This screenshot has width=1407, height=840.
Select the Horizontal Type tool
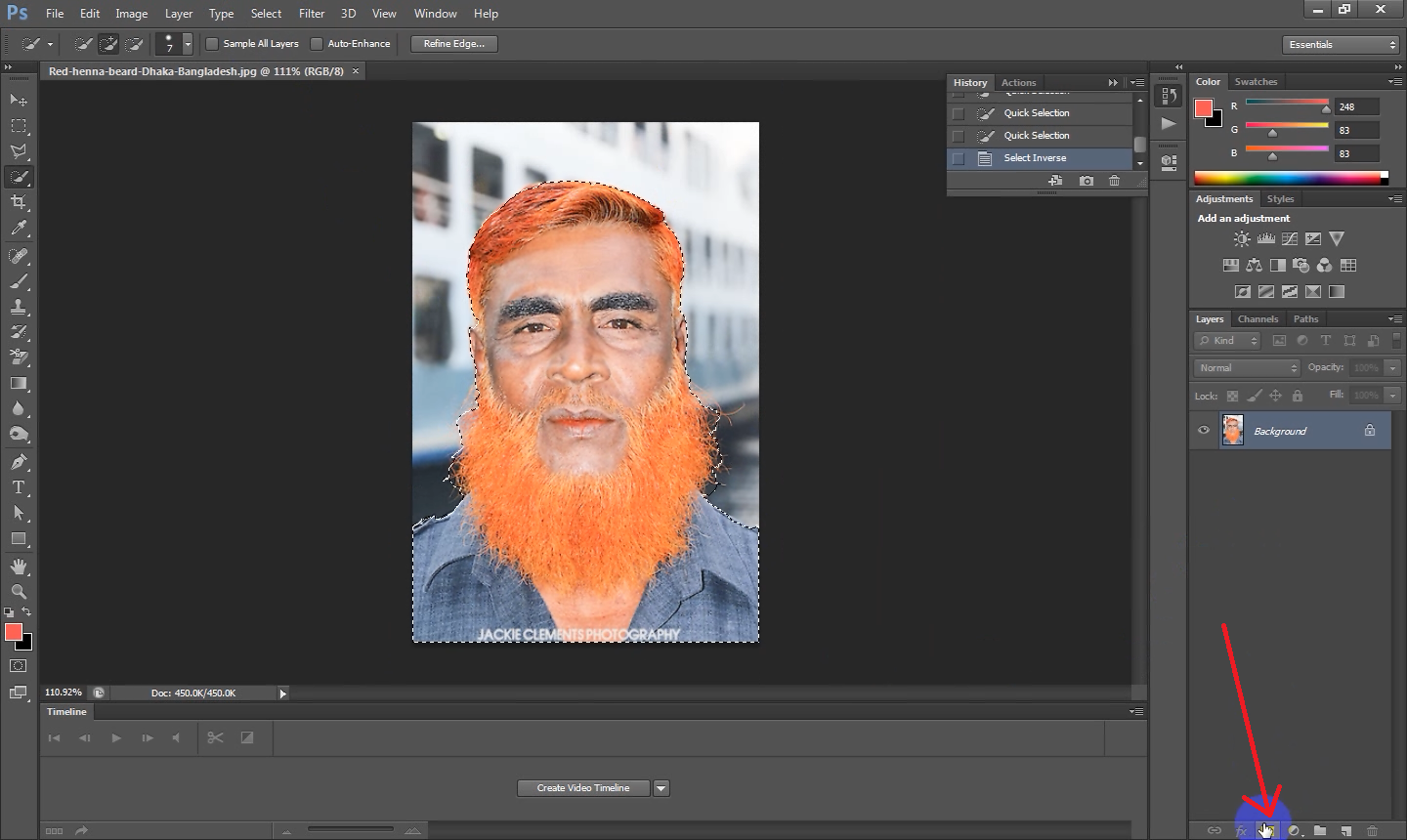tap(19, 487)
